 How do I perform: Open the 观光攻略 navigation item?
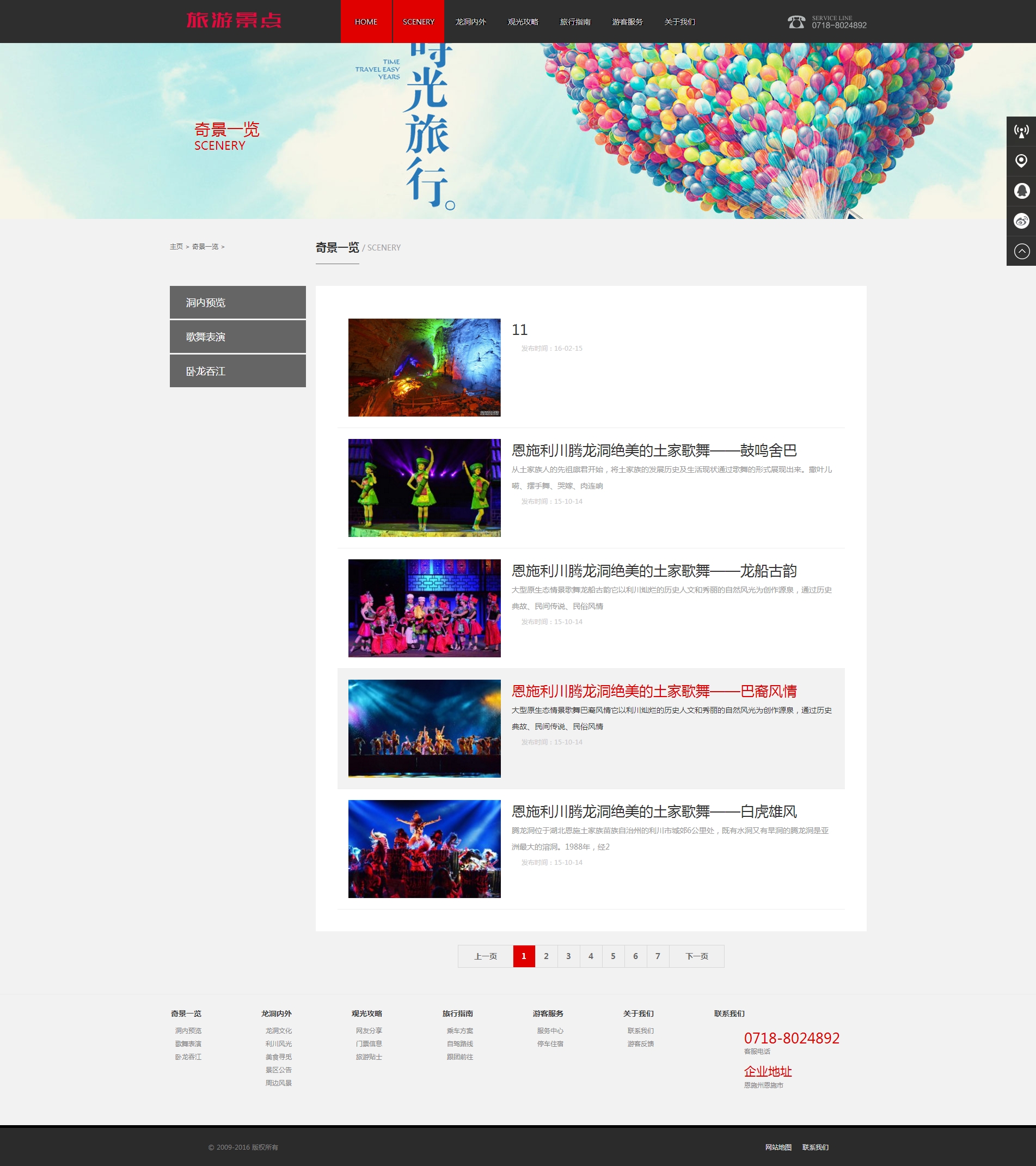pyautogui.click(x=523, y=22)
